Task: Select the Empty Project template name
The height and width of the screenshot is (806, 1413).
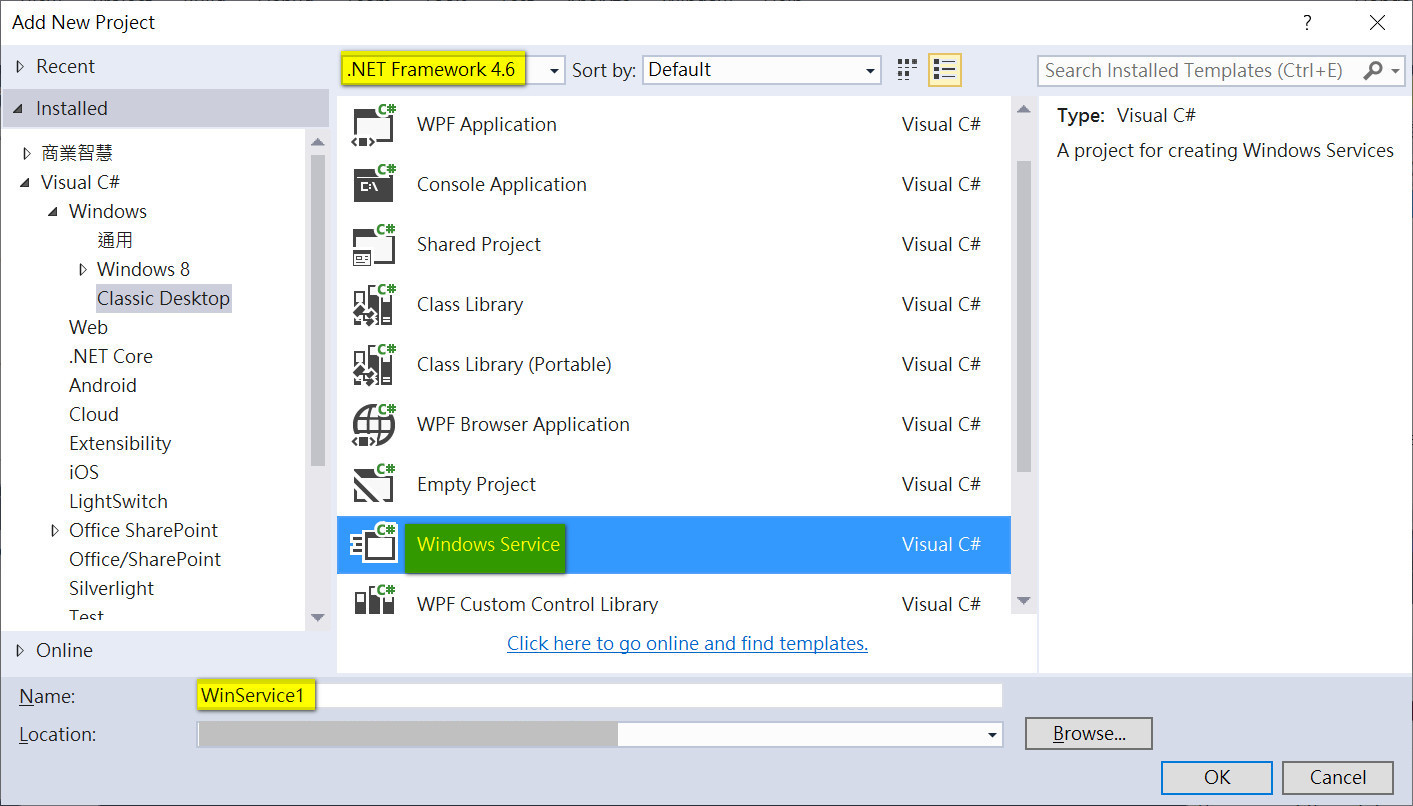Action: click(x=476, y=485)
